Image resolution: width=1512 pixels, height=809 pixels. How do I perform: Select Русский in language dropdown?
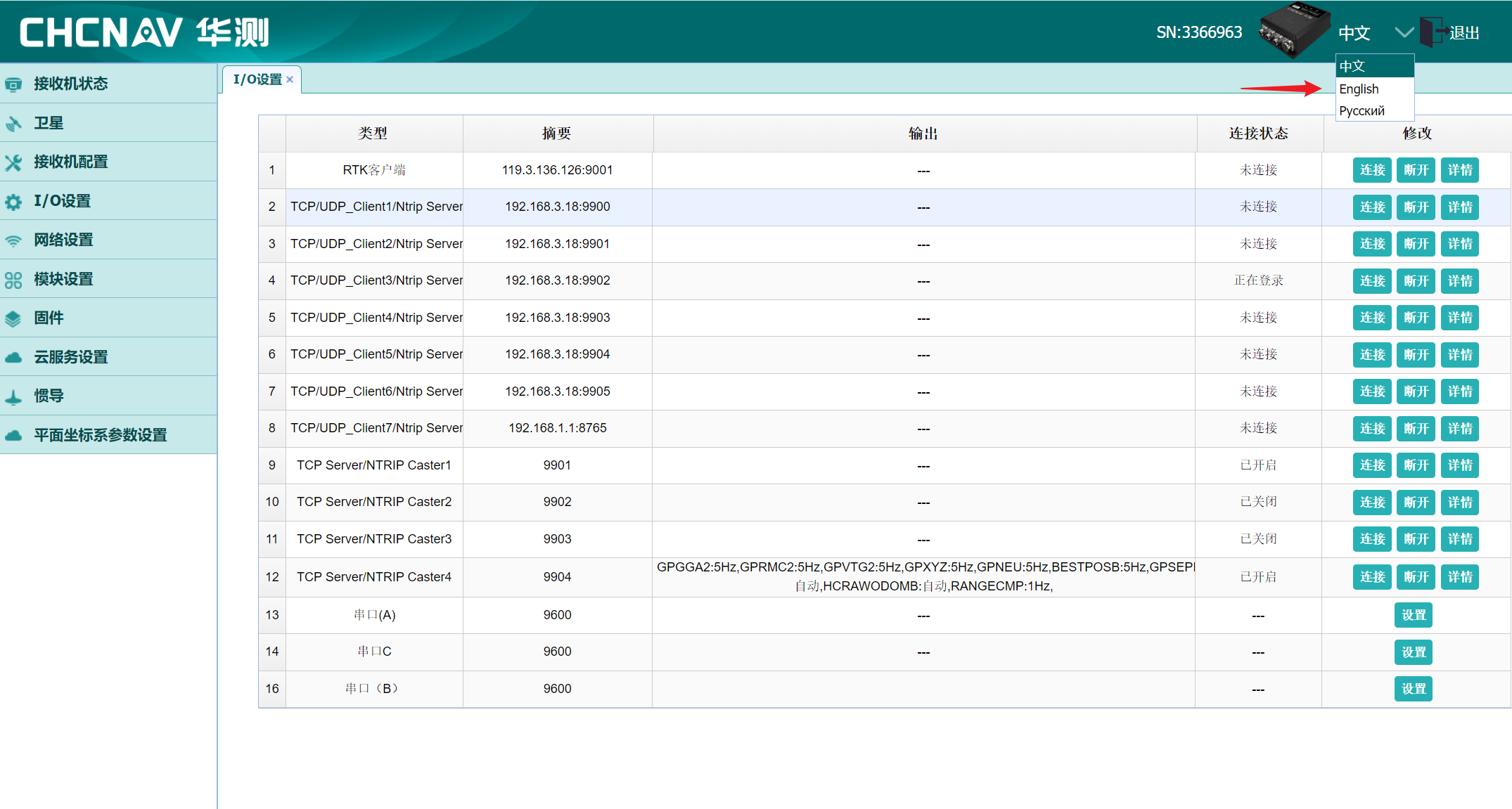pyautogui.click(x=1374, y=110)
